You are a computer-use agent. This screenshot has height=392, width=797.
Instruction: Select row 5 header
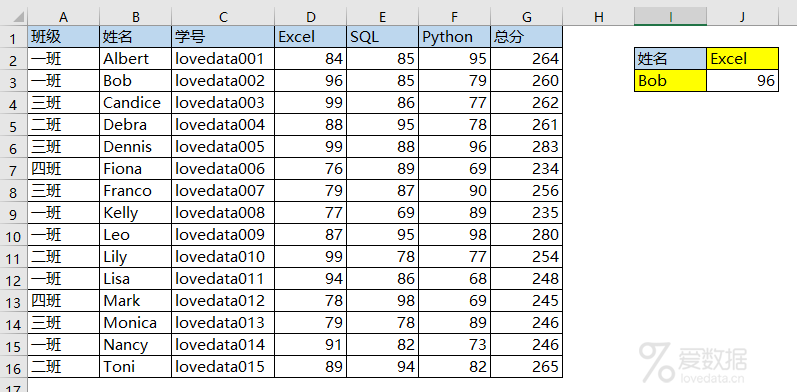14,125
